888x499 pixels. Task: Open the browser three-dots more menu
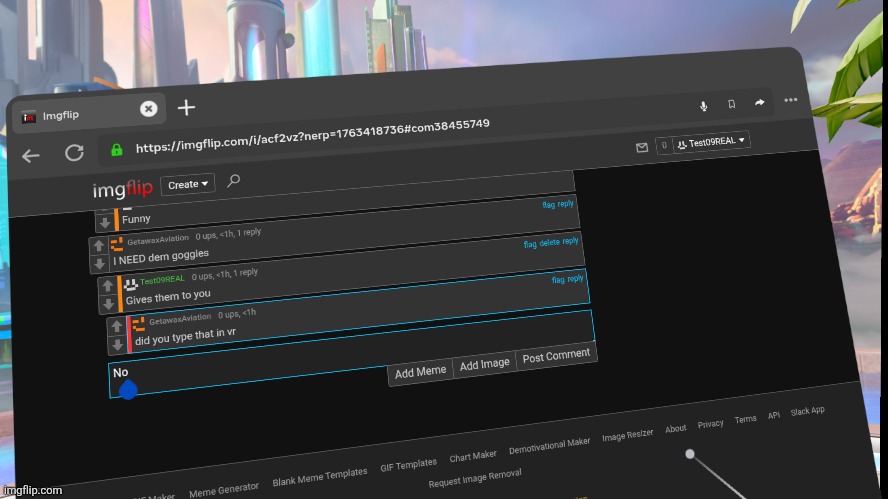tap(791, 100)
